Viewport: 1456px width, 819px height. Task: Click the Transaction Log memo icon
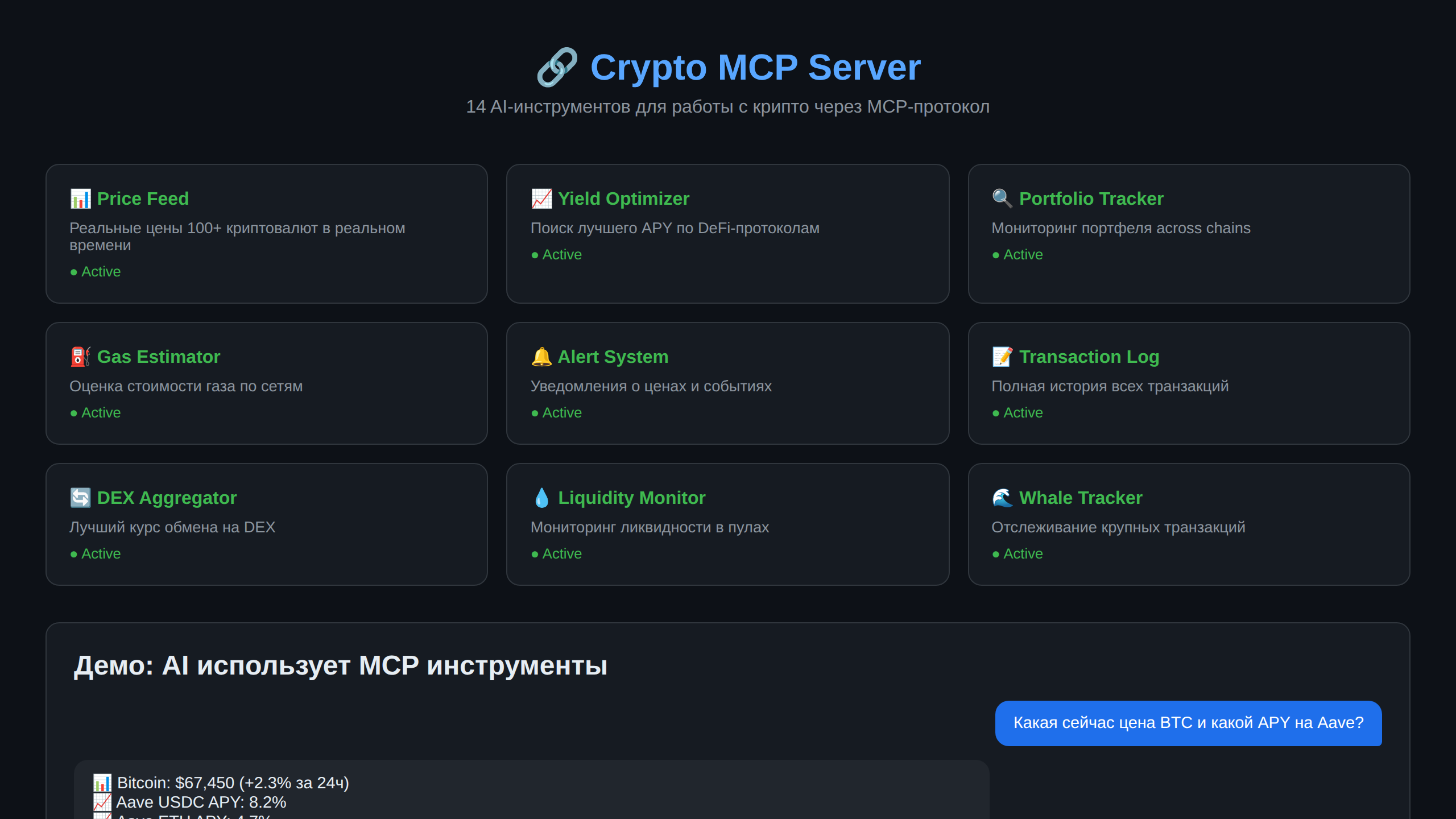pyautogui.click(x=1002, y=357)
